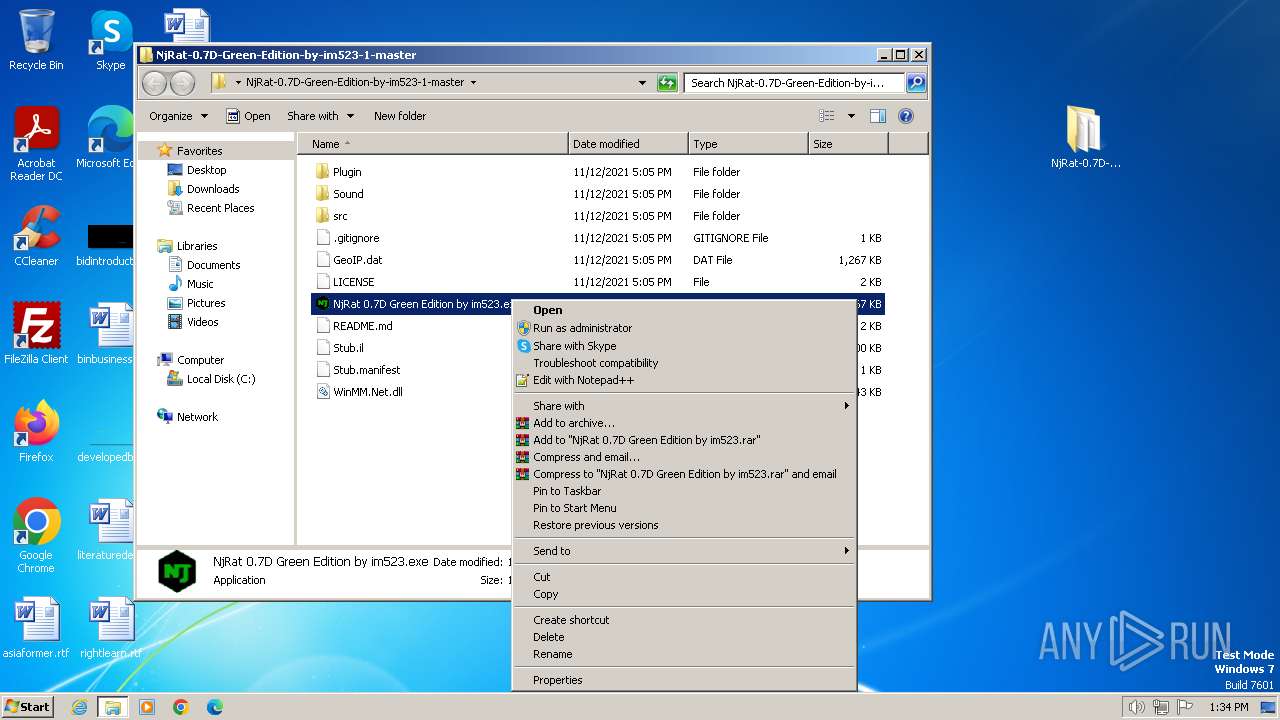Expand the address bar history dropdown
The width and height of the screenshot is (1280, 720).
coord(642,83)
